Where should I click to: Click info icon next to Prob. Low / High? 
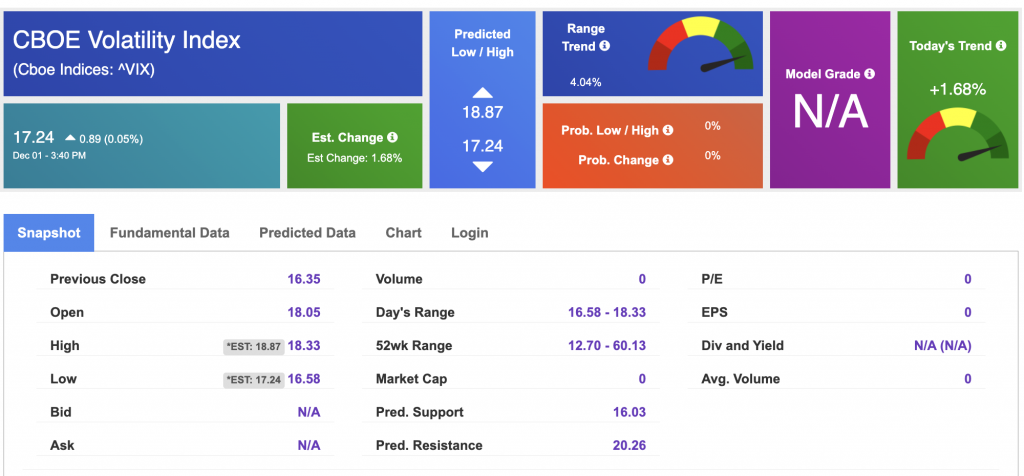click(667, 130)
